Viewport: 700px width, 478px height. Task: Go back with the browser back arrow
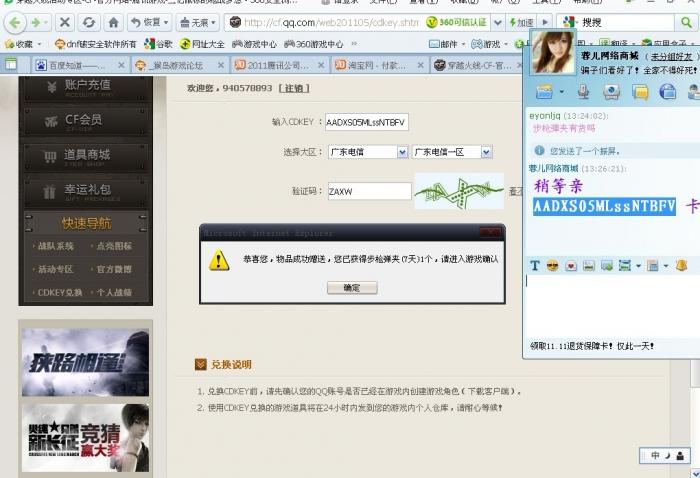click(x=16, y=22)
